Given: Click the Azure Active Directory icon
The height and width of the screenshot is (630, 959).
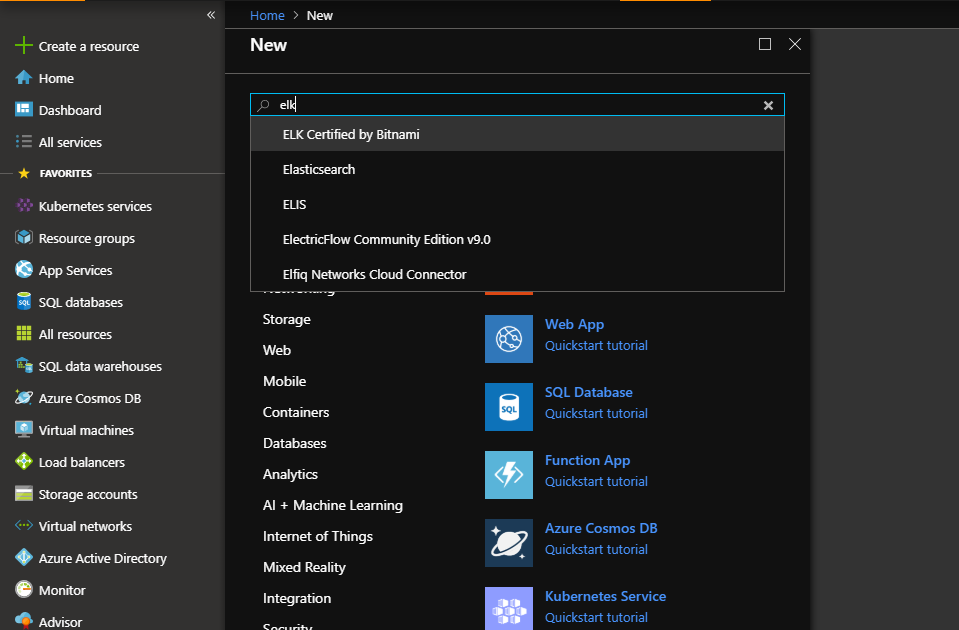Looking at the screenshot, I should click(24, 558).
